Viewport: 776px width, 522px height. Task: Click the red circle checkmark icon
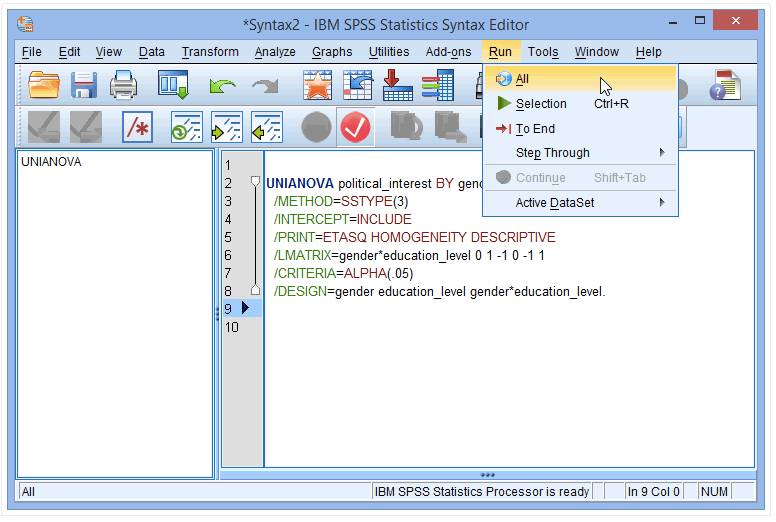[355, 127]
